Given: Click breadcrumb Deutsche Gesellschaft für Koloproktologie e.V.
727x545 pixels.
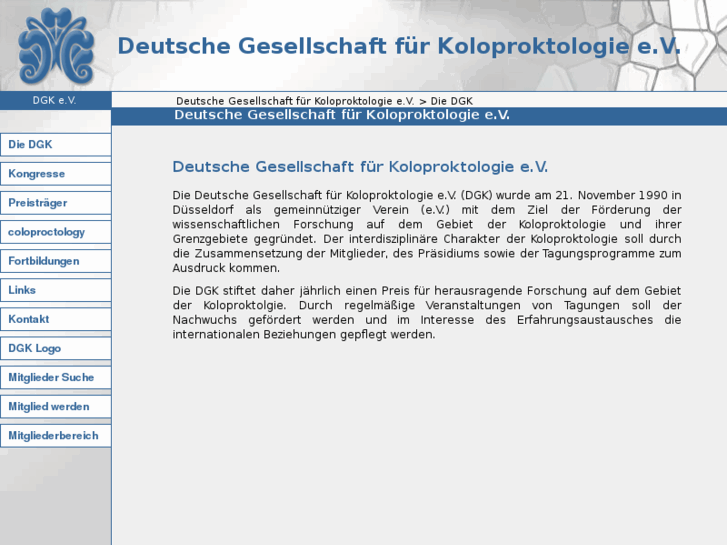Looking at the screenshot, I should click(295, 101).
